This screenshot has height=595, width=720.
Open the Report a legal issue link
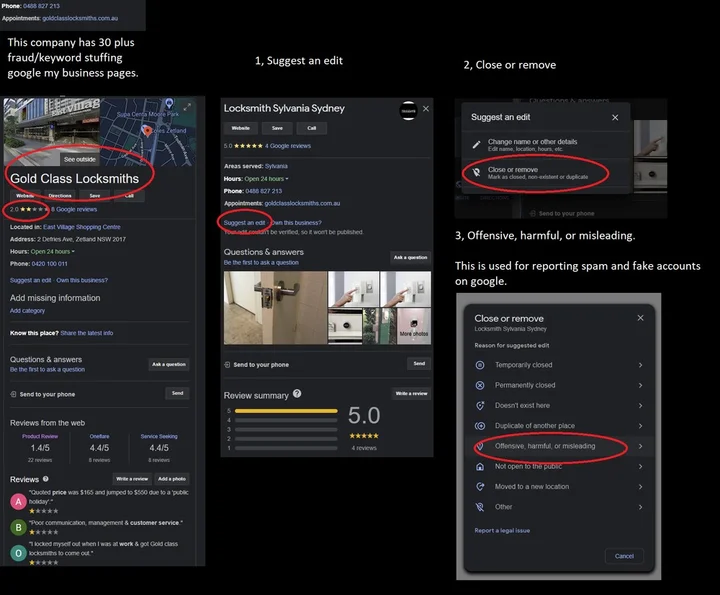502,531
